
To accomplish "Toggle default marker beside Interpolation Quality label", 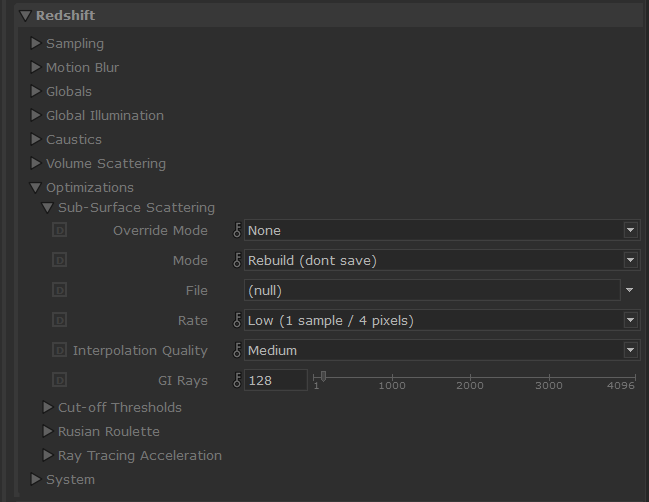I will [59, 351].
